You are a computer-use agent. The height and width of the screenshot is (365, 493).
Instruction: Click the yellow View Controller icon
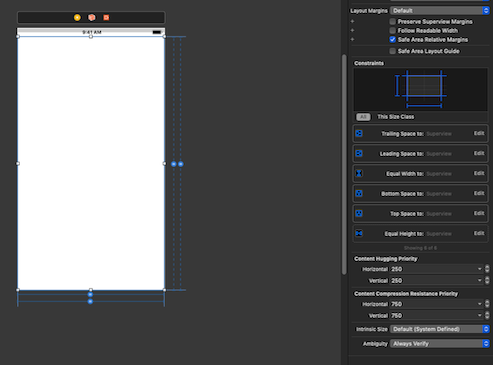pos(77,17)
